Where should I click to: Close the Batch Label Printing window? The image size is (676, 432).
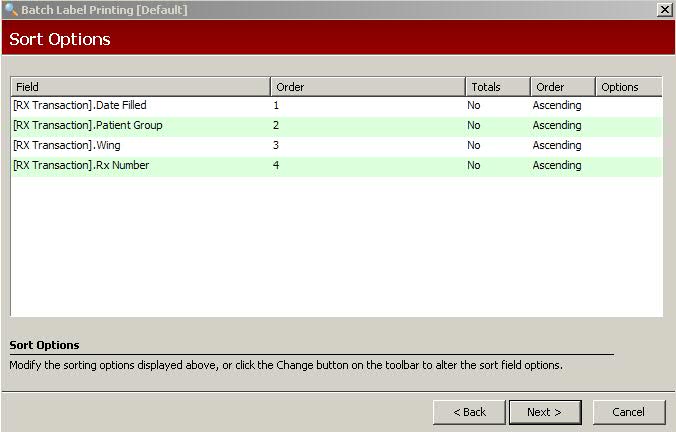point(665,9)
